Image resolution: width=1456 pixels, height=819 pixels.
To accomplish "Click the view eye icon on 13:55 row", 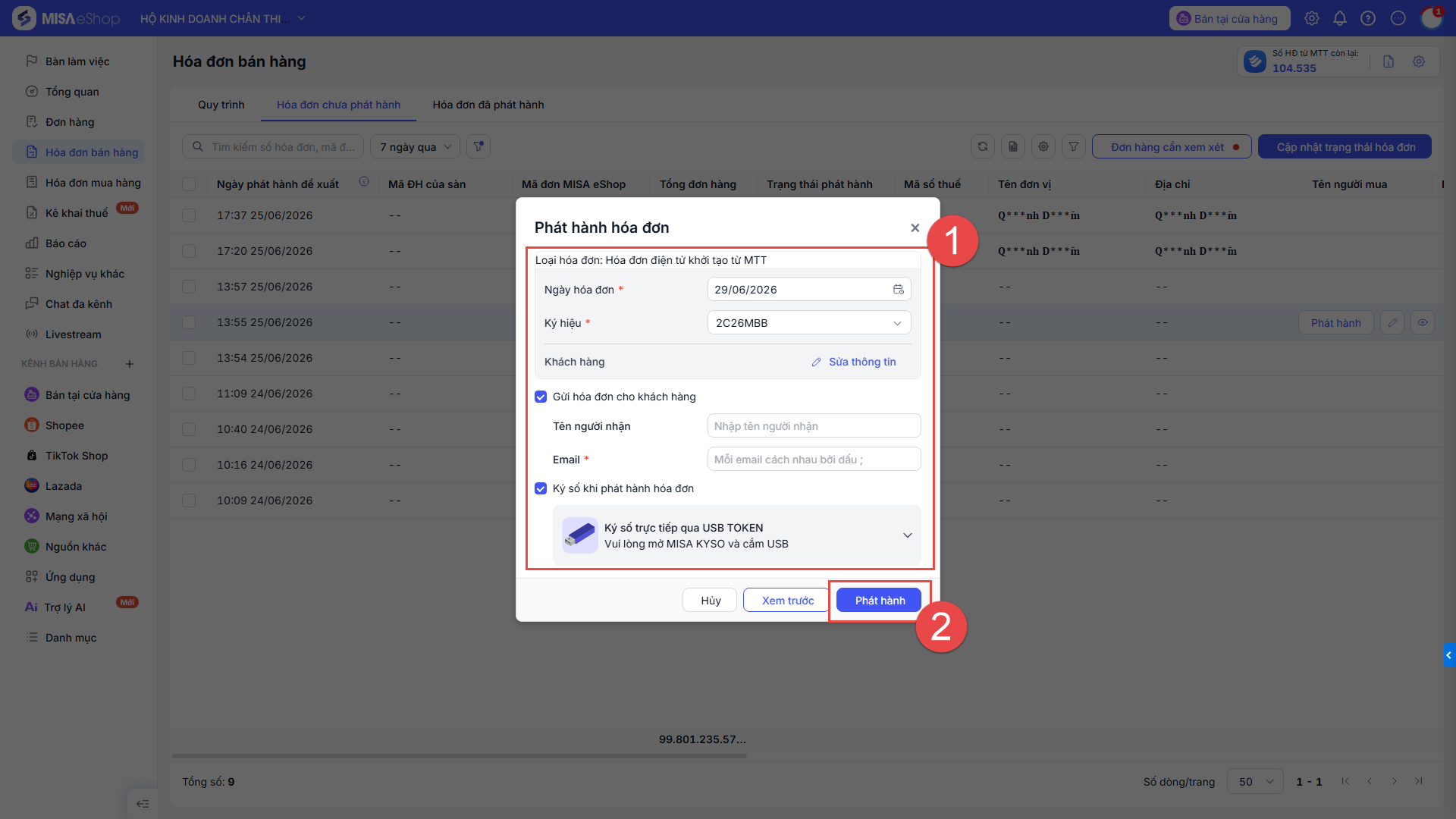I will (1423, 322).
